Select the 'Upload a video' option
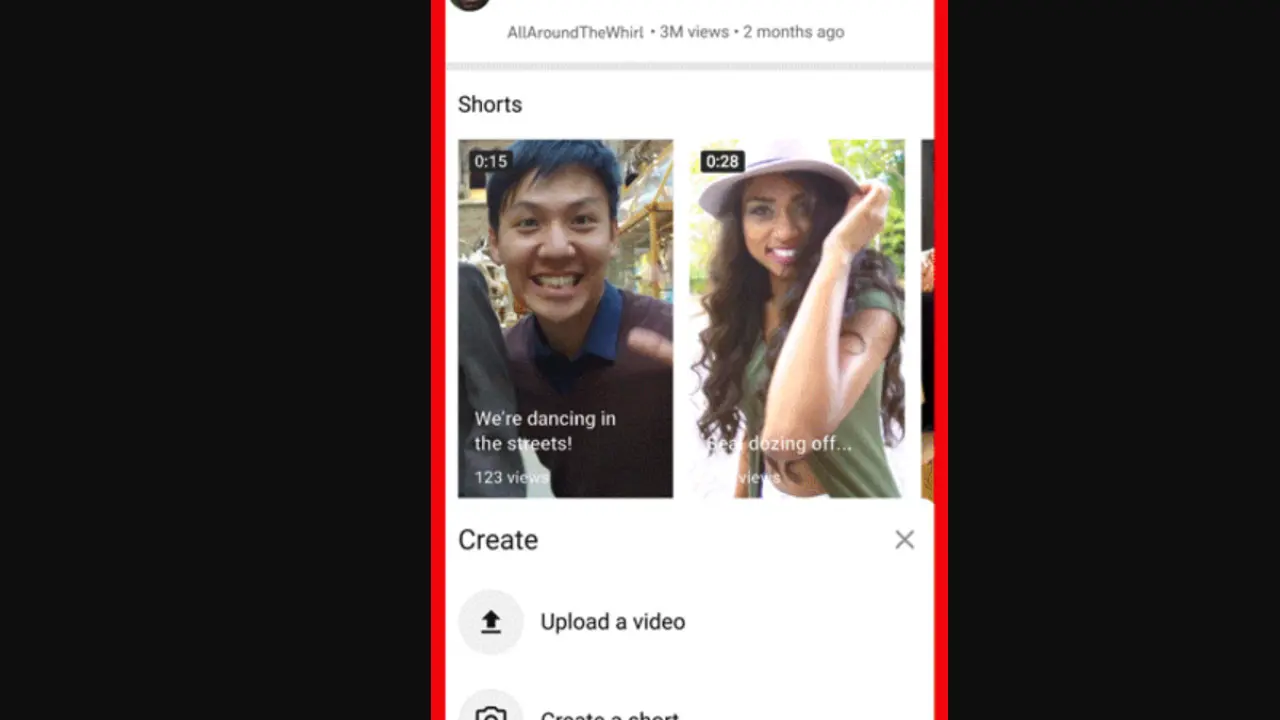The image size is (1280, 720). [x=612, y=622]
